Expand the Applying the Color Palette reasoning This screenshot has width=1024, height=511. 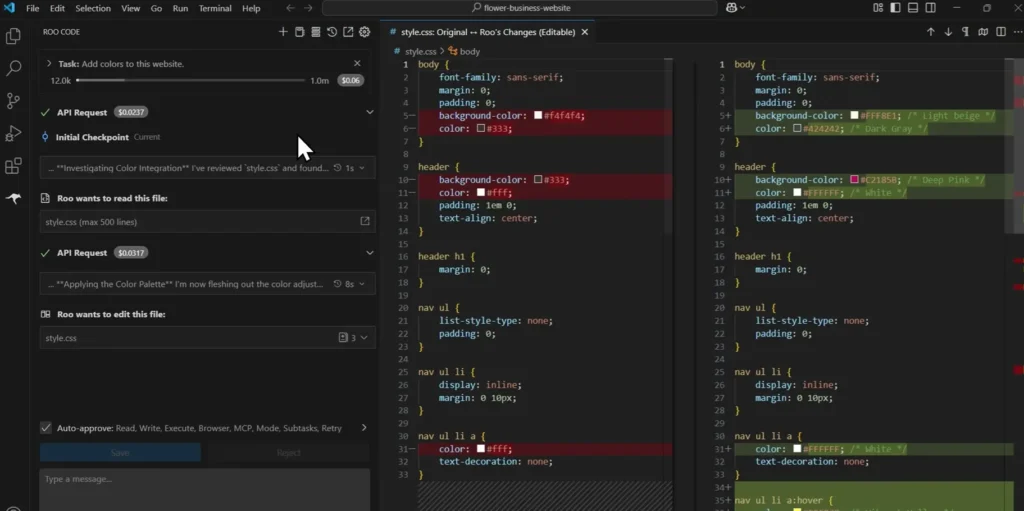(x=362, y=284)
